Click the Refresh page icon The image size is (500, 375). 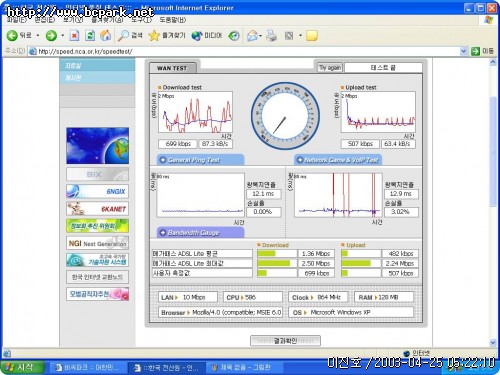click(x=90, y=35)
